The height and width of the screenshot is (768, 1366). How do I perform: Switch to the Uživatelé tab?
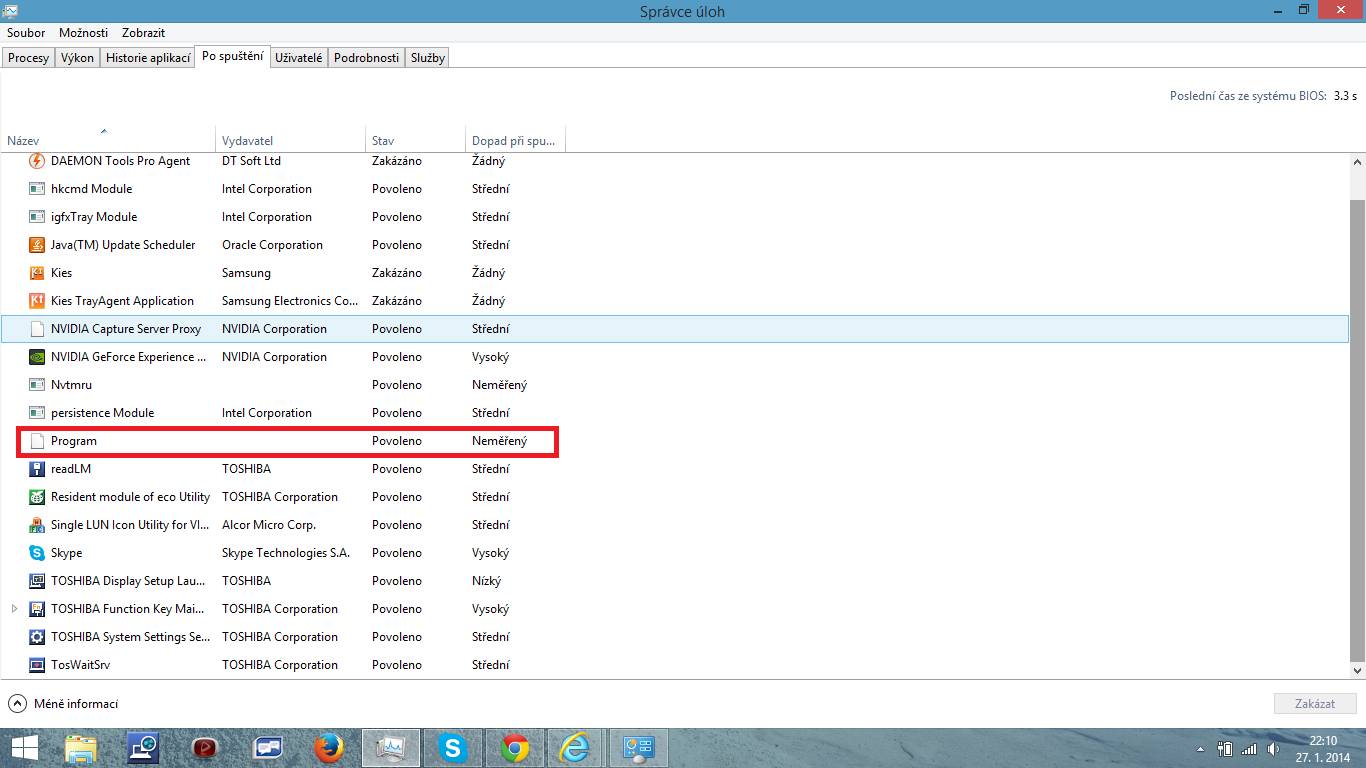[x=299, y=58]
